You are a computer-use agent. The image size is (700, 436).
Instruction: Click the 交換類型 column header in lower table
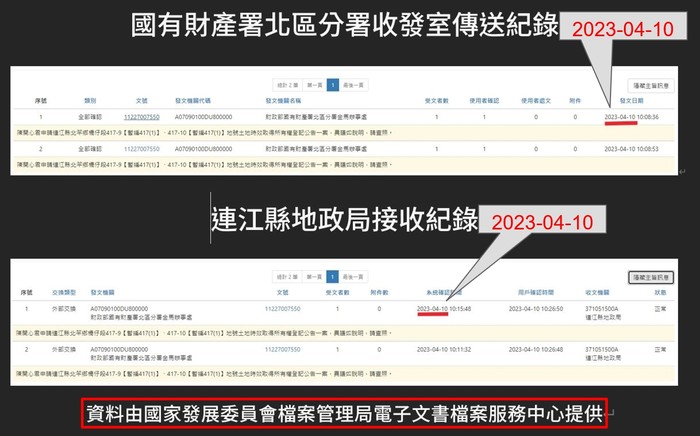51,293
